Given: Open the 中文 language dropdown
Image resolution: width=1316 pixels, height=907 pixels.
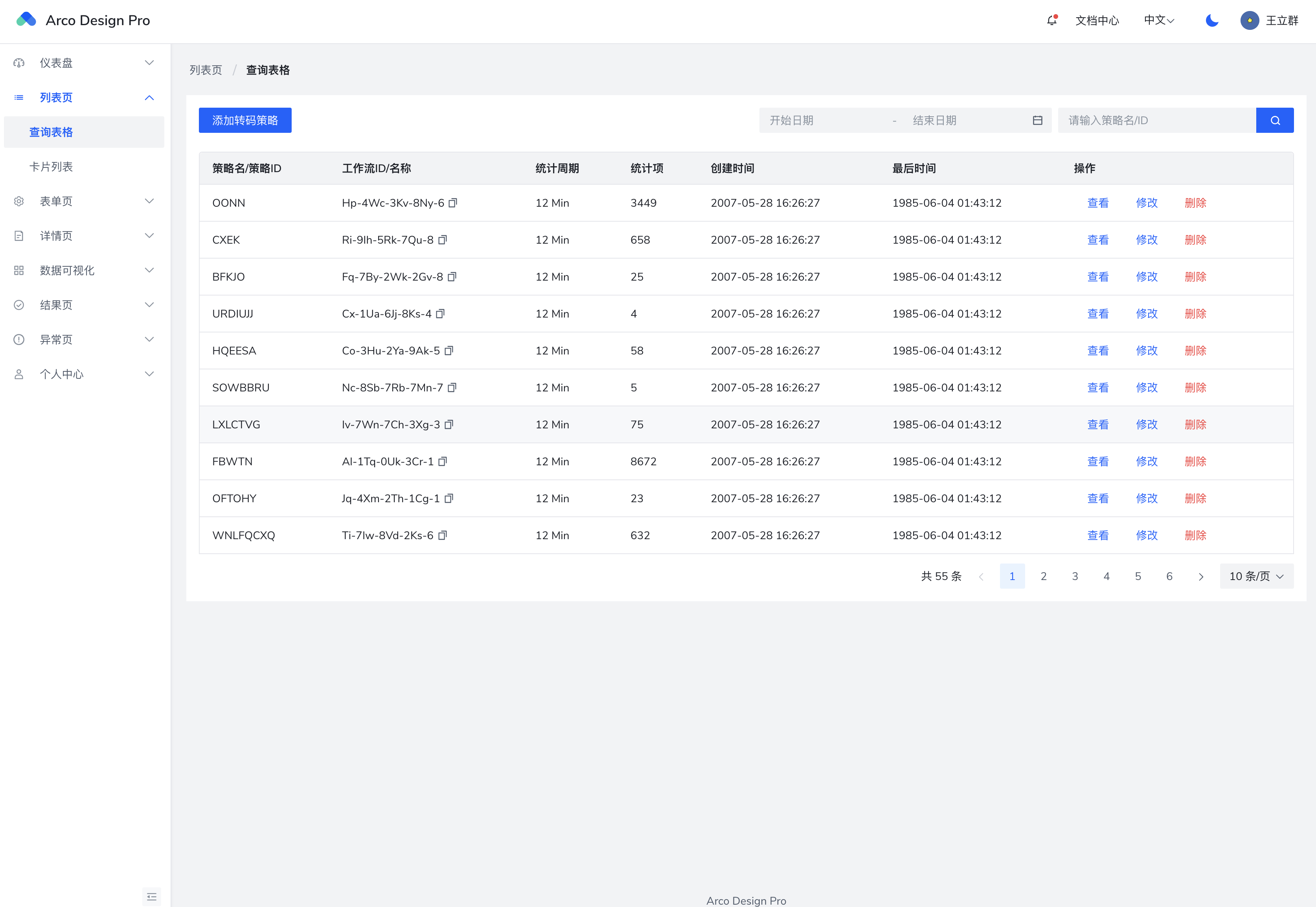Looking at the screenshot, I should point(1158,20).
